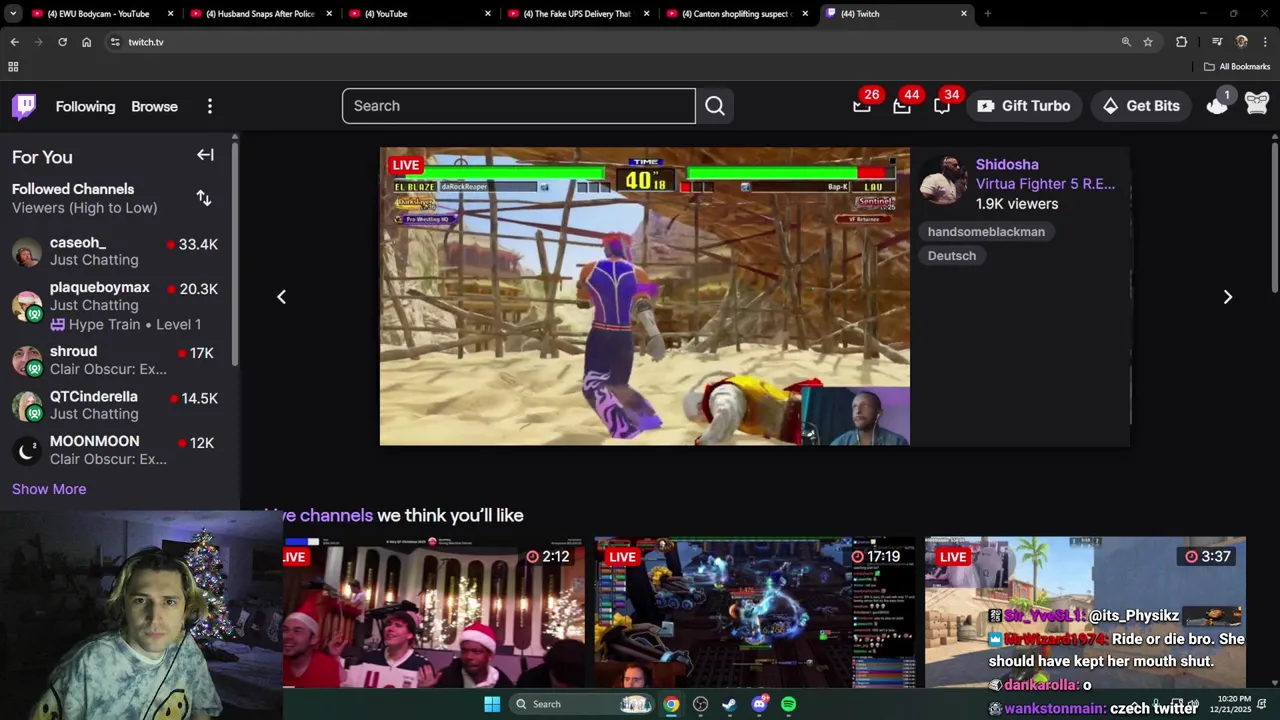
Task: Open whispers icon with 34 badge
Action: [x=943, y=104]
